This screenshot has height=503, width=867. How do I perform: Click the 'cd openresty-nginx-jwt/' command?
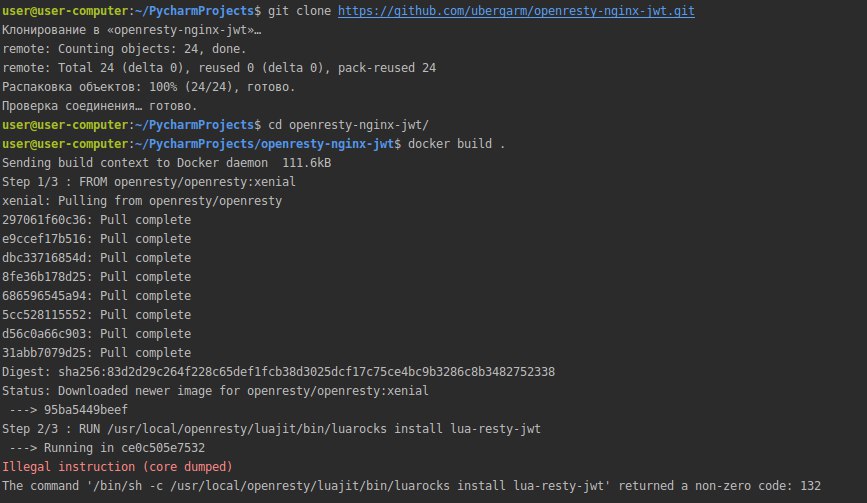pyautogui.click(x=348, y=125)
